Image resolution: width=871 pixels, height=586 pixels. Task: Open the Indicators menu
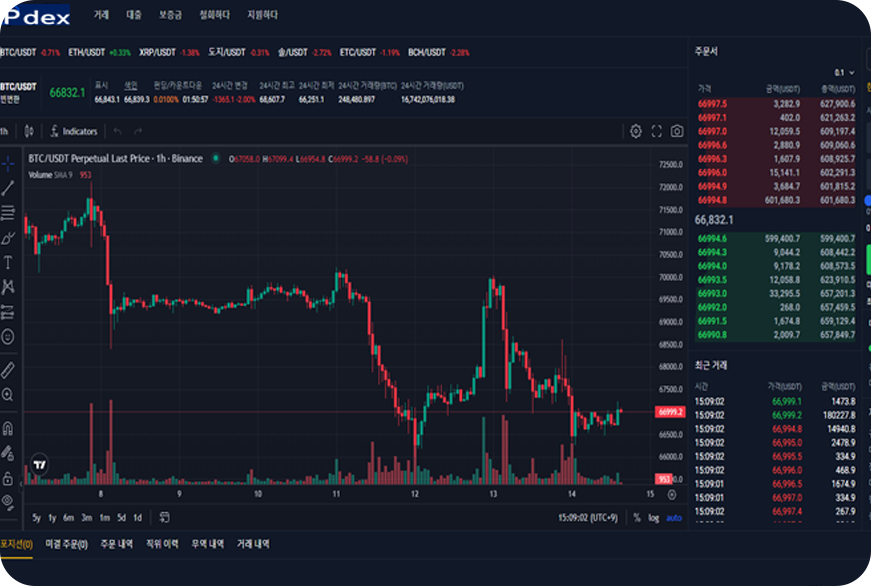74,131
